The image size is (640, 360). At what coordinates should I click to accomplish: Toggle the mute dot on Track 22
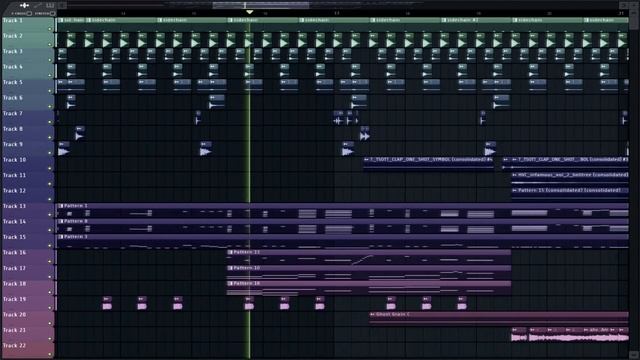[50, 354]
